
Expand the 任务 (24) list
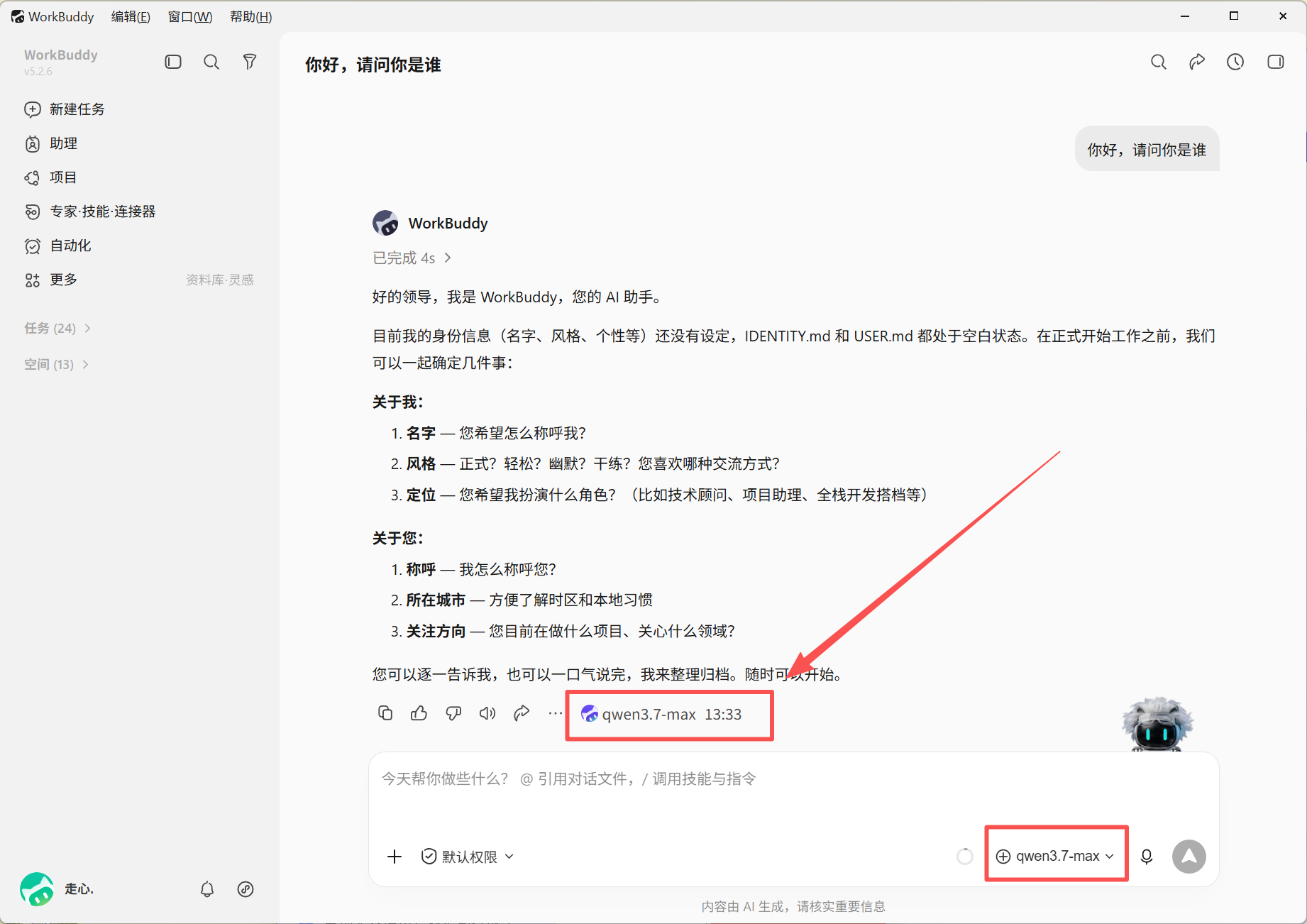point(57,328)
